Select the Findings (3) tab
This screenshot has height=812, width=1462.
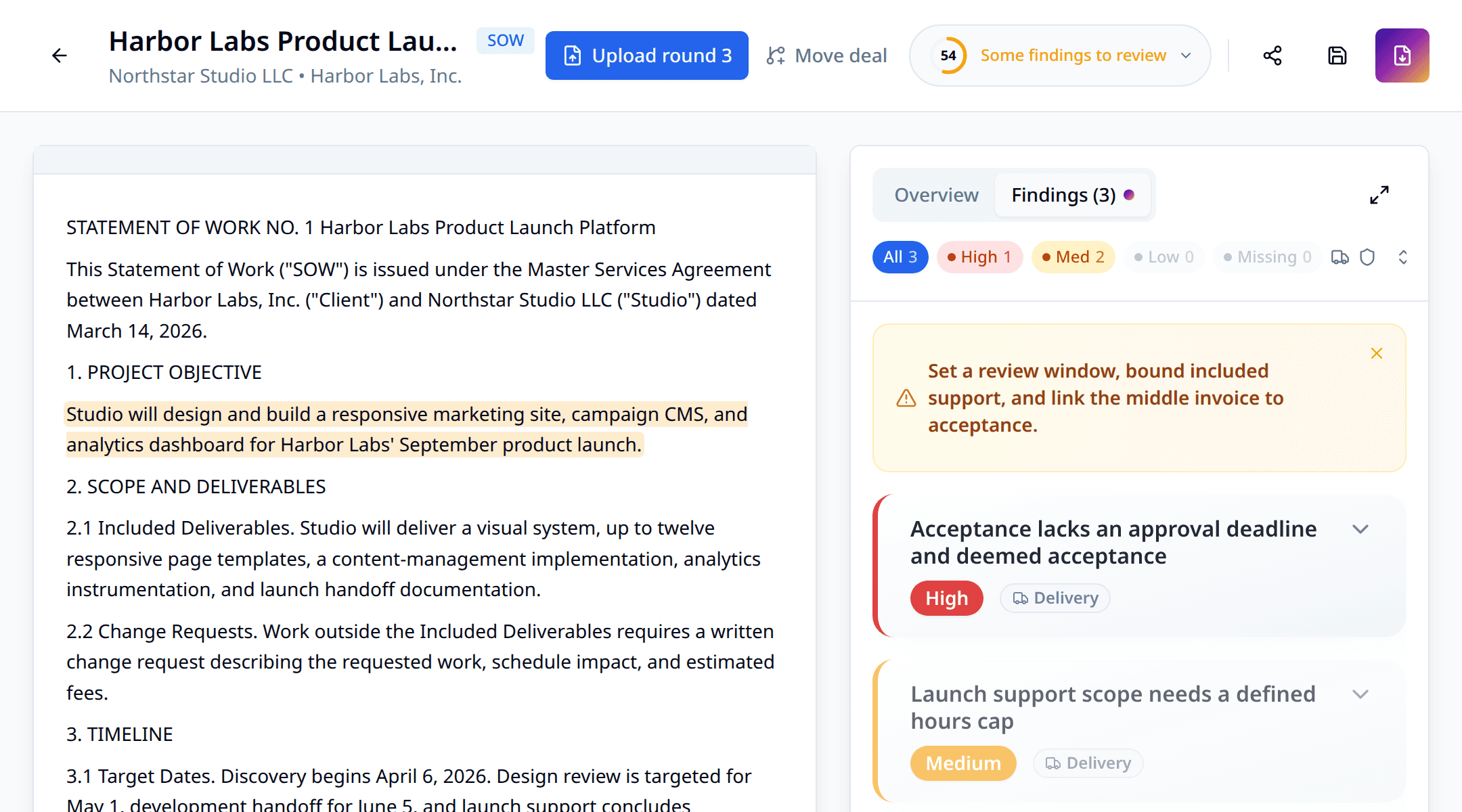click(x=1073, y=195)
